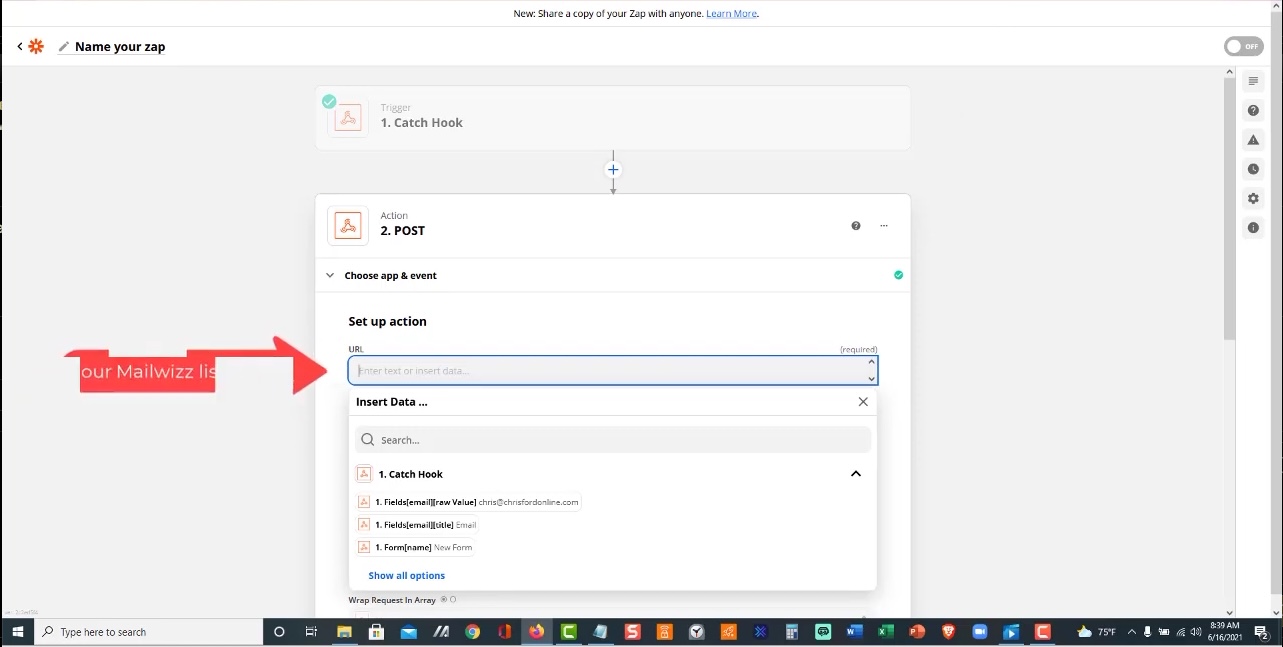Image resolution: width=1283 pixels, height=647 pixels.
Task: Open the weather 75°F widget
Action: click(1098, 632)
